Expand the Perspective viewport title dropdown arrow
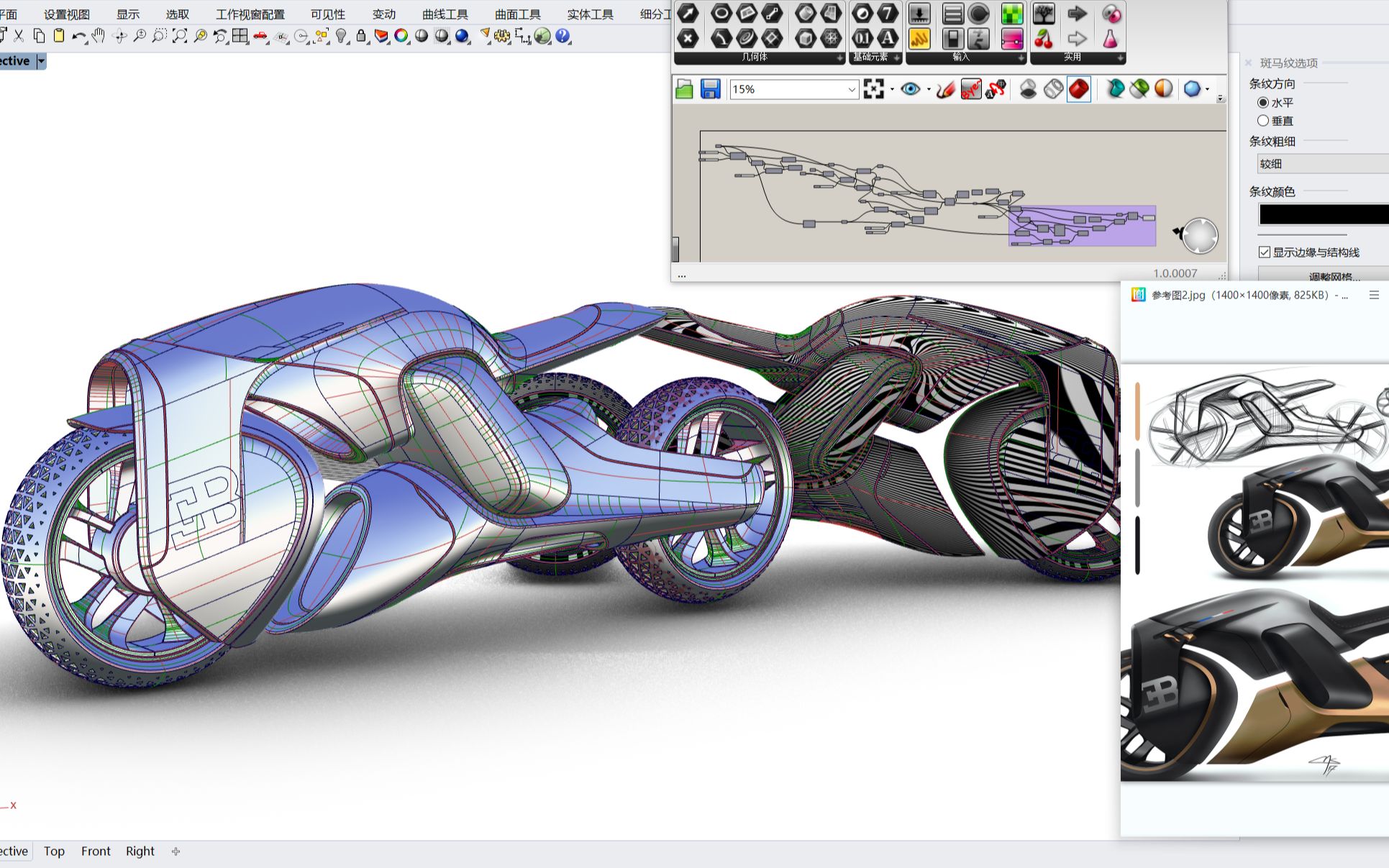This screenshot has height=868, width=1389. tap(41, 61)
